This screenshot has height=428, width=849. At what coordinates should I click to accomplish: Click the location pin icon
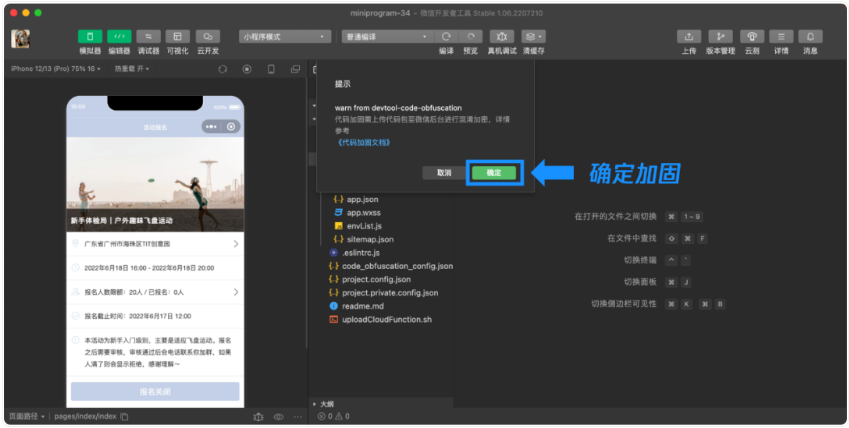click(x=75, y=244)
